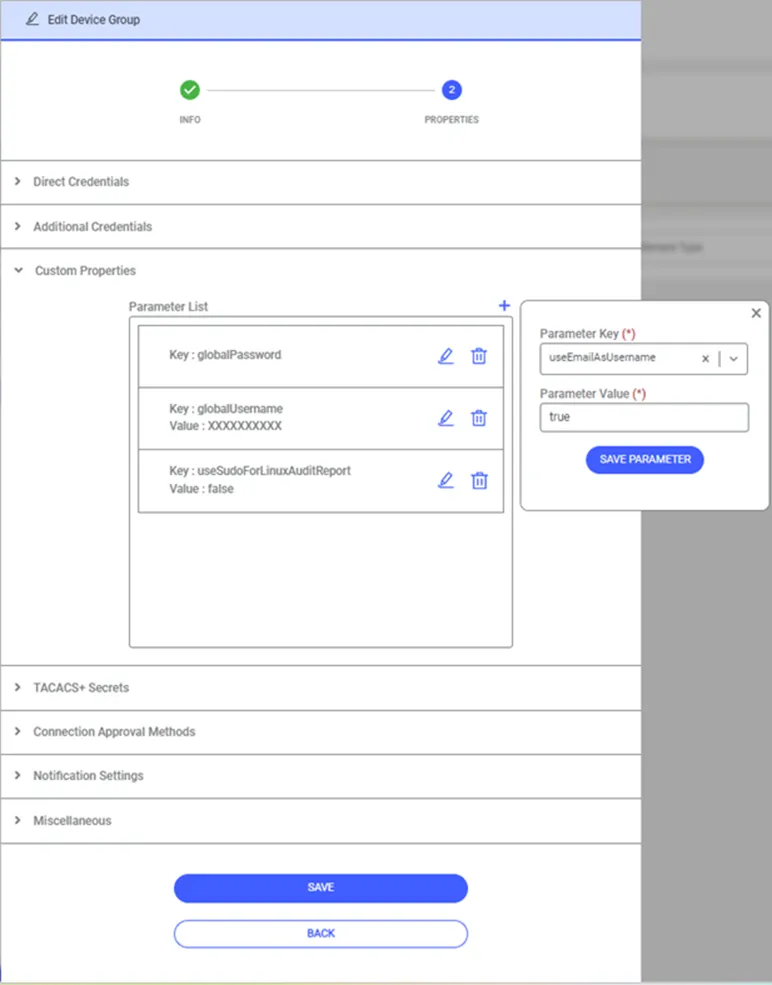Expand the Connection Approval Methods section

coord(321,732)
